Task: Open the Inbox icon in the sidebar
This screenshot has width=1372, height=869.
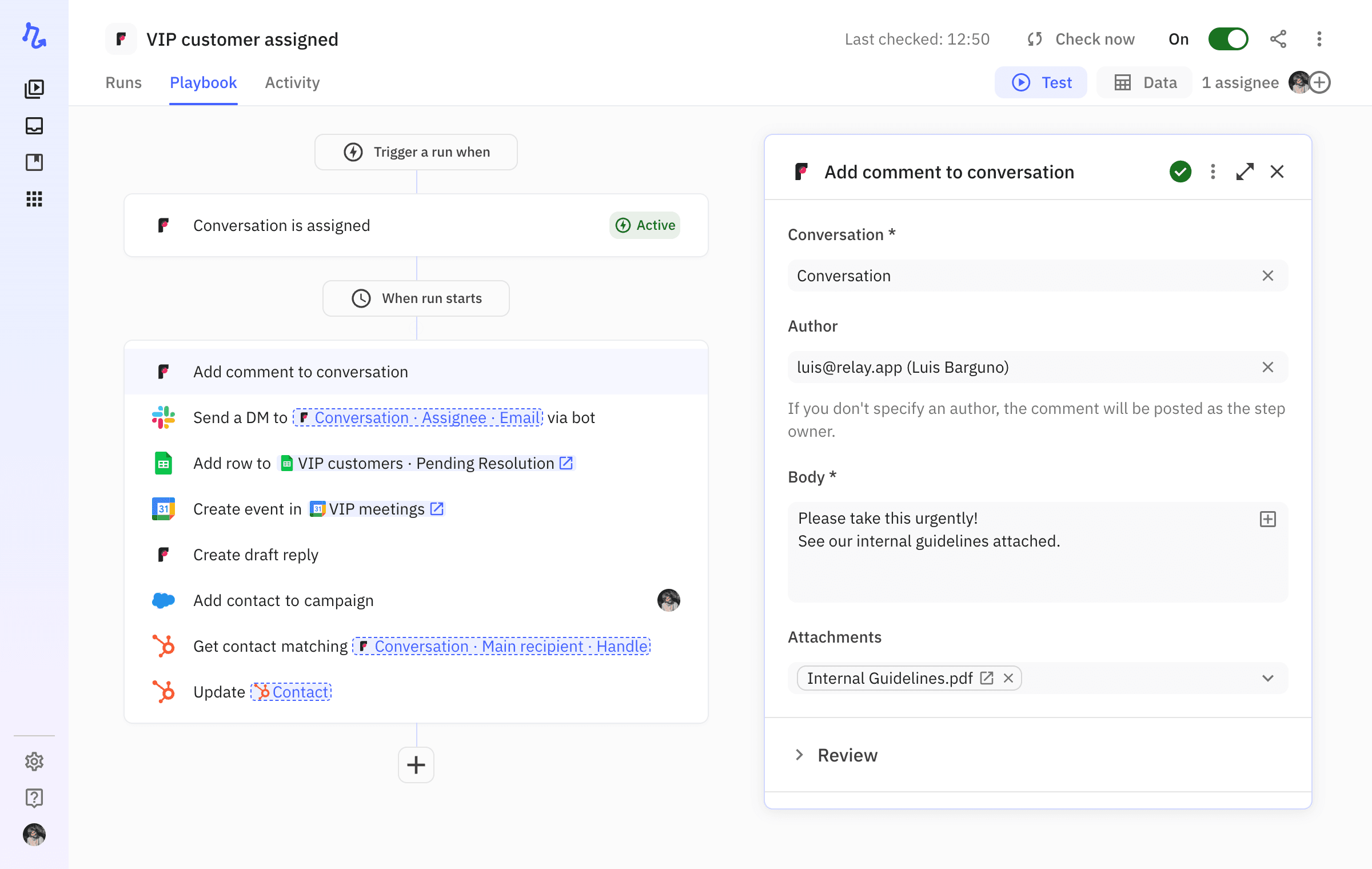Action: pyautogui.click(x=34, y=126)
